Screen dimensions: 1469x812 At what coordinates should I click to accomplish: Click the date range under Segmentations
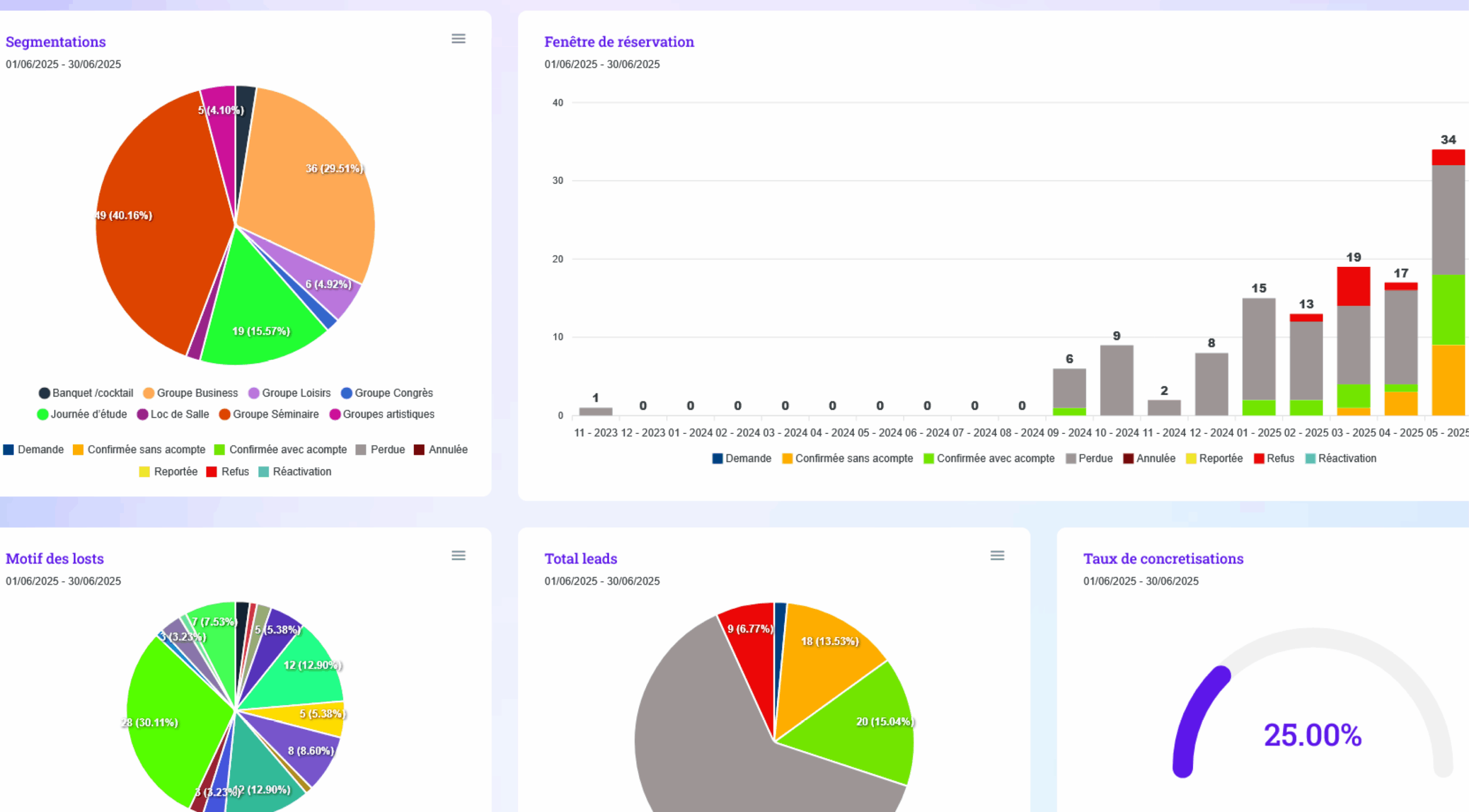coord(63,64)
